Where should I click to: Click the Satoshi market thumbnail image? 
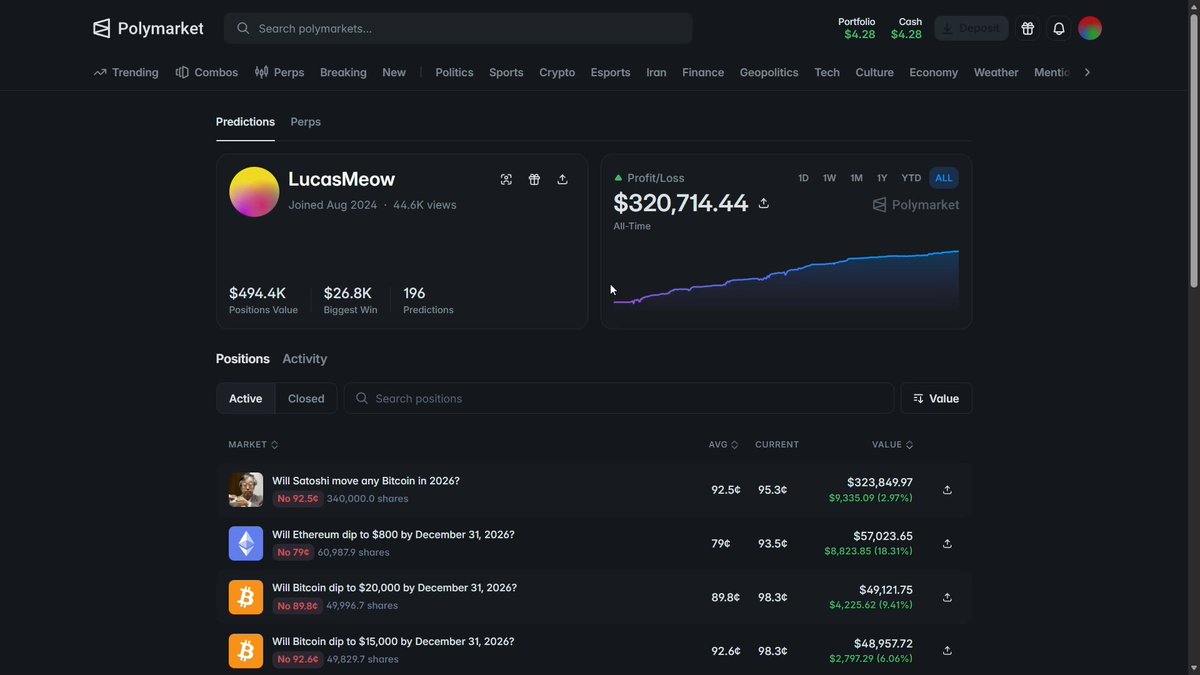click(246, 490)
